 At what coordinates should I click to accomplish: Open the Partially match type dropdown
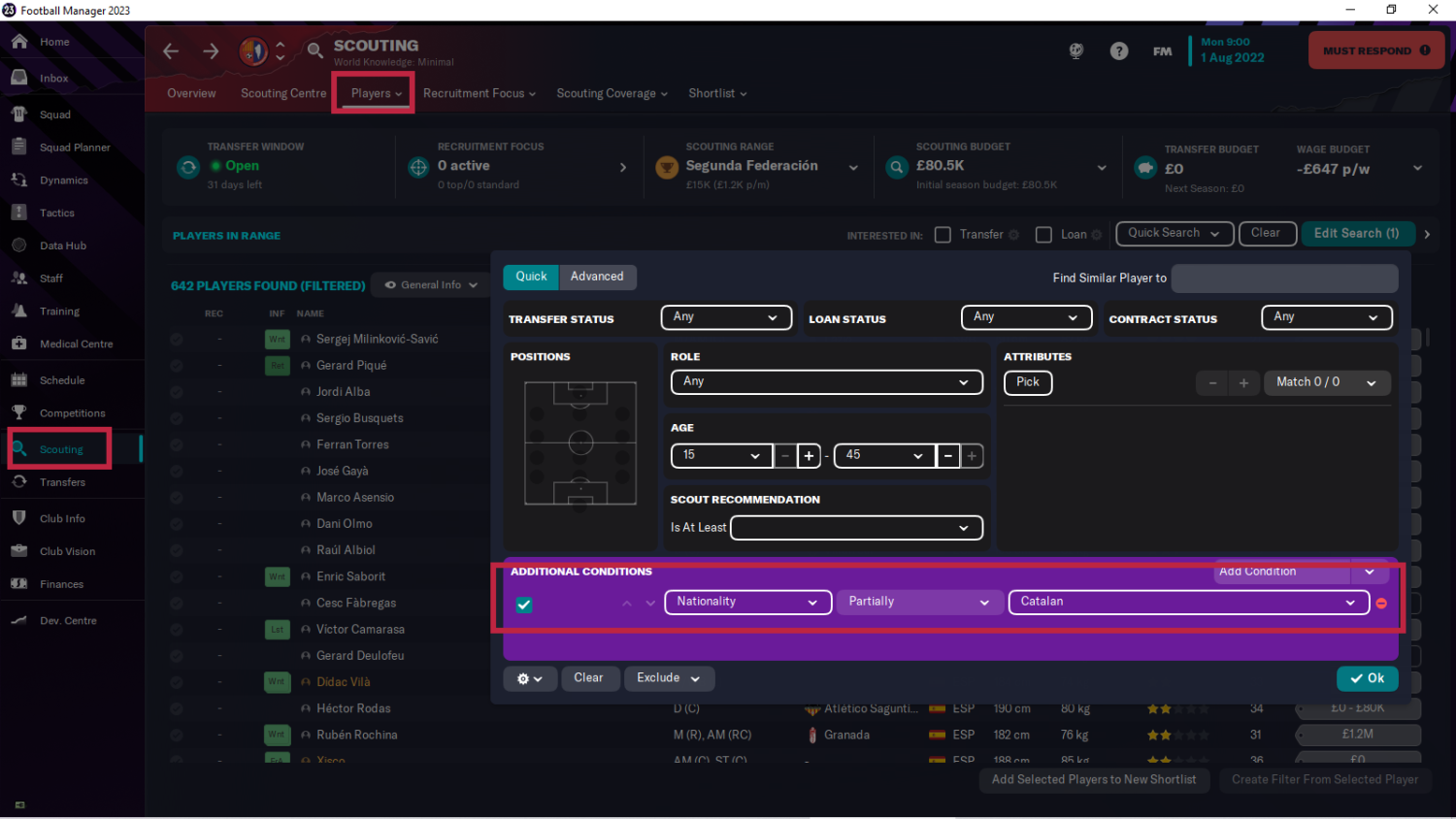(x=918, y=602)
